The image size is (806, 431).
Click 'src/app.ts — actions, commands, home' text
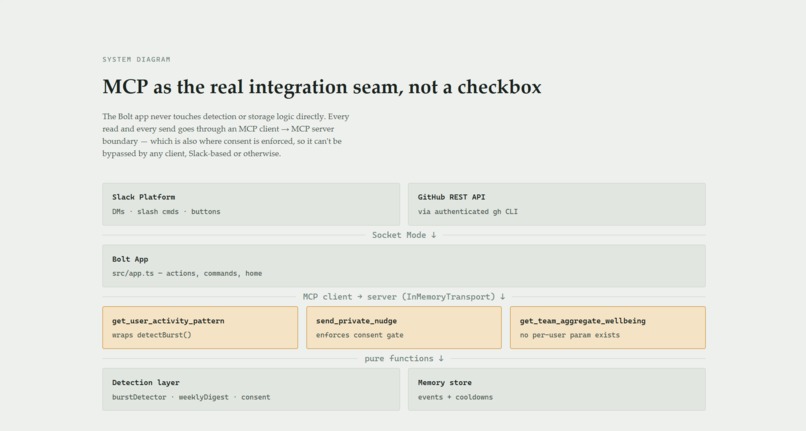pos(187,274)
